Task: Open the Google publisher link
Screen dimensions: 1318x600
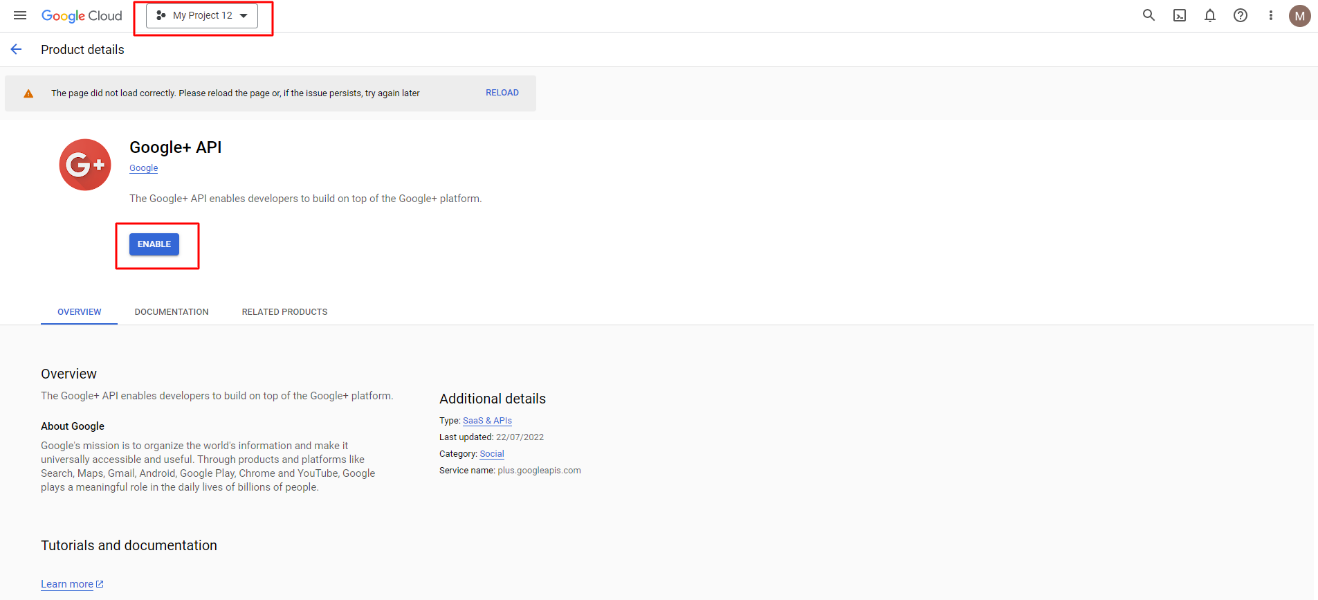Action: [144, 168]
